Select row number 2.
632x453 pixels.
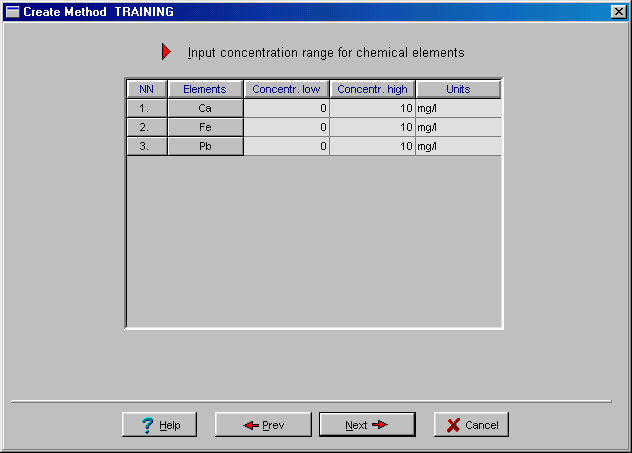tap(147, 127)
